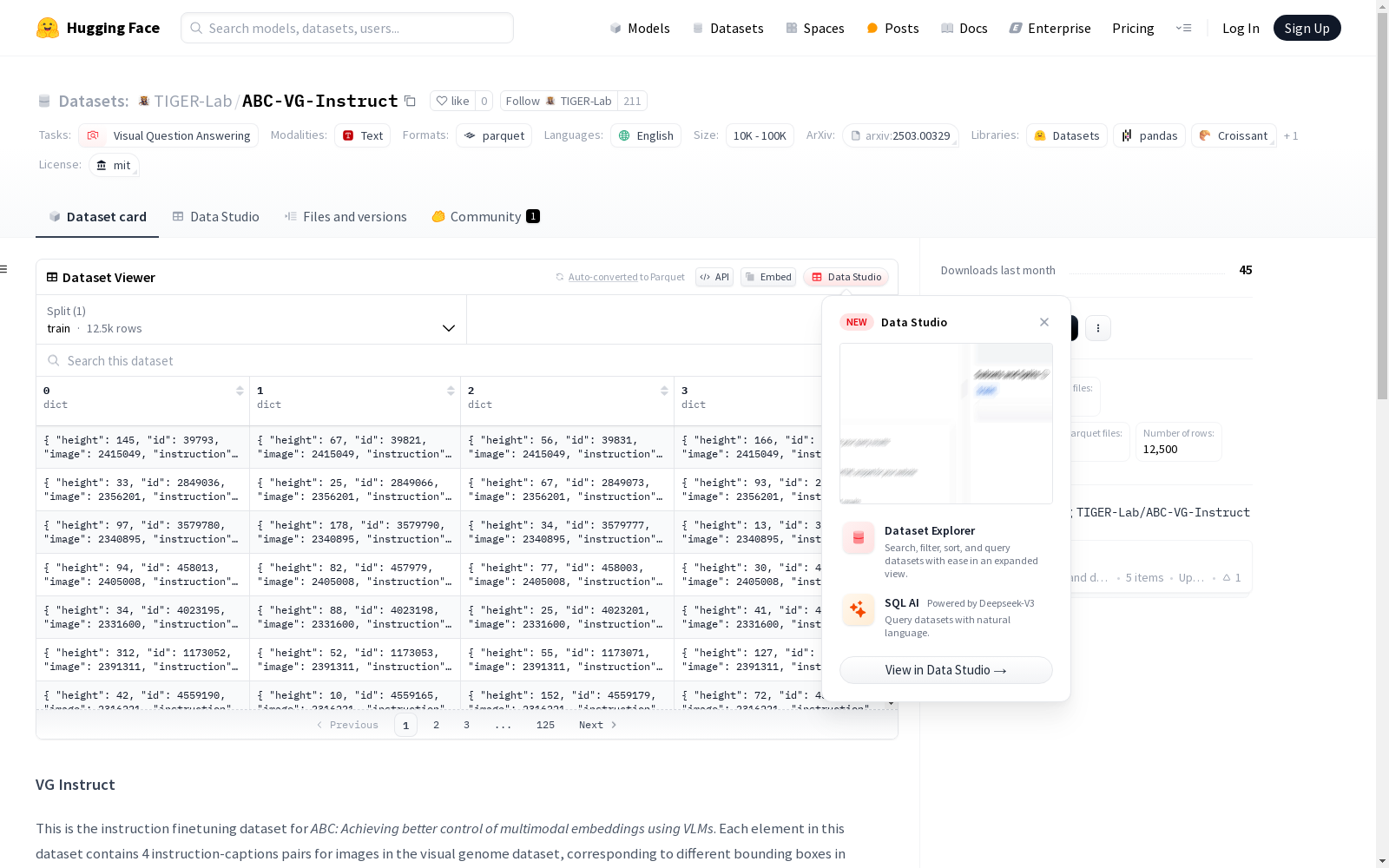This screenshot has height=868, width=1389.
Task: Open Spaces from the navigation bar
Action: 815,28
